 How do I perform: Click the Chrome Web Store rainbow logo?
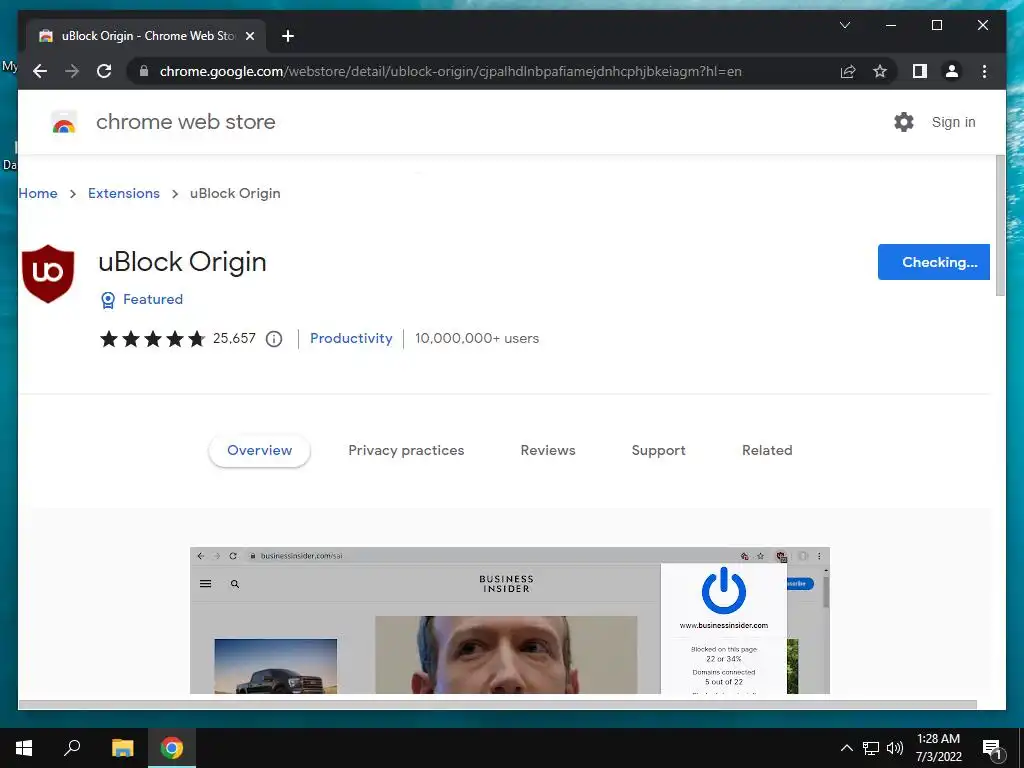pos(64,122)
